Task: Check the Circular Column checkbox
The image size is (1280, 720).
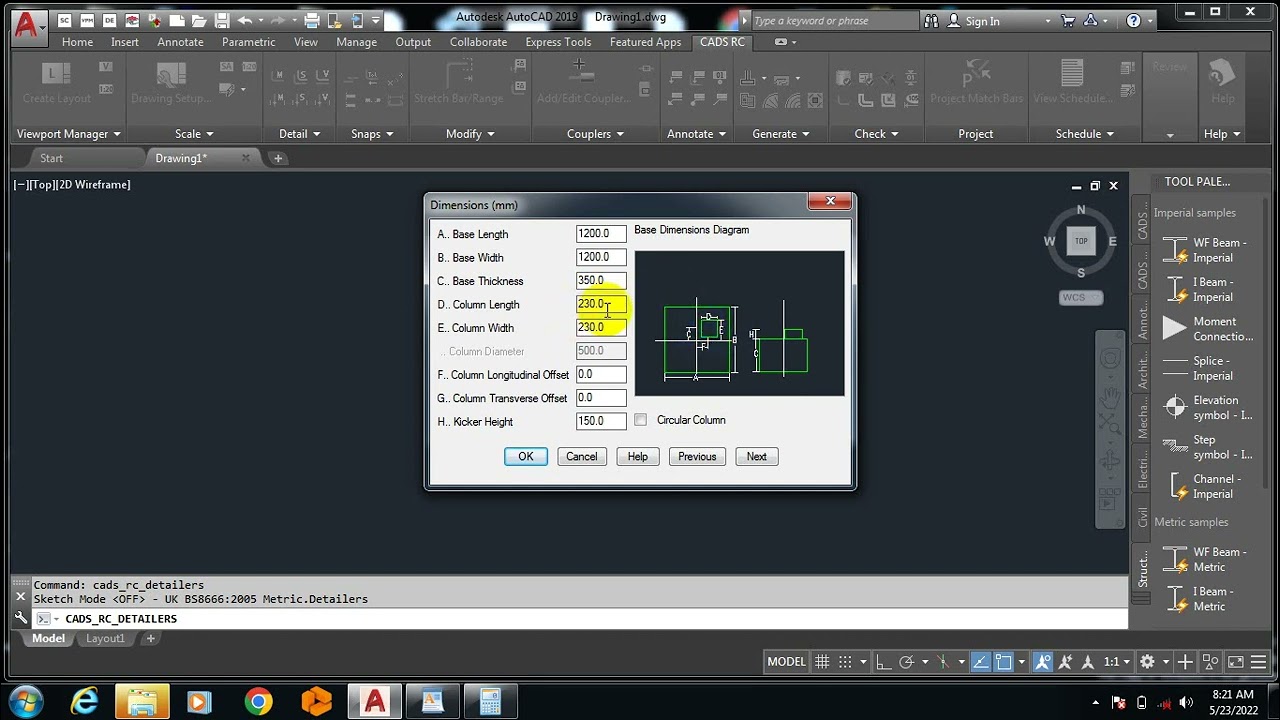Action: tap(640, 420)
